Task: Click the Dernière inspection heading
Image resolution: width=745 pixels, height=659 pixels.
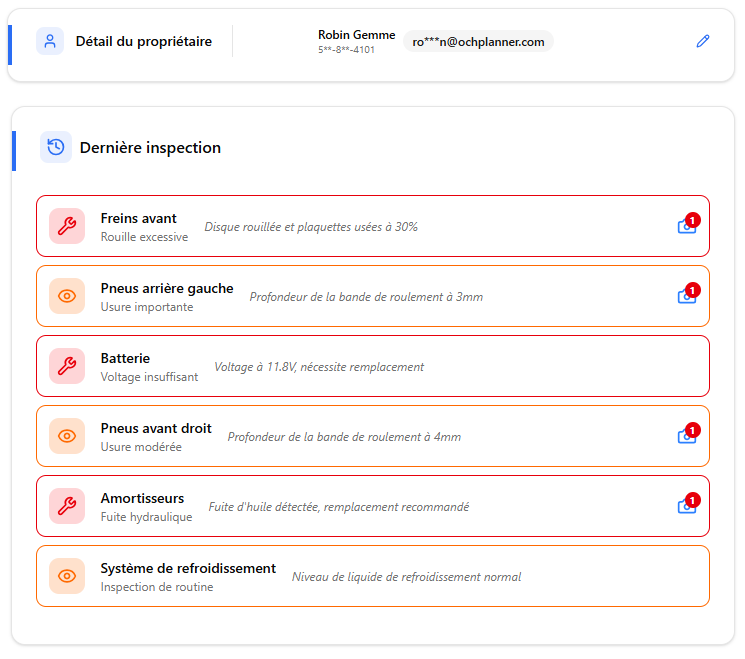Action: (150, 148)
